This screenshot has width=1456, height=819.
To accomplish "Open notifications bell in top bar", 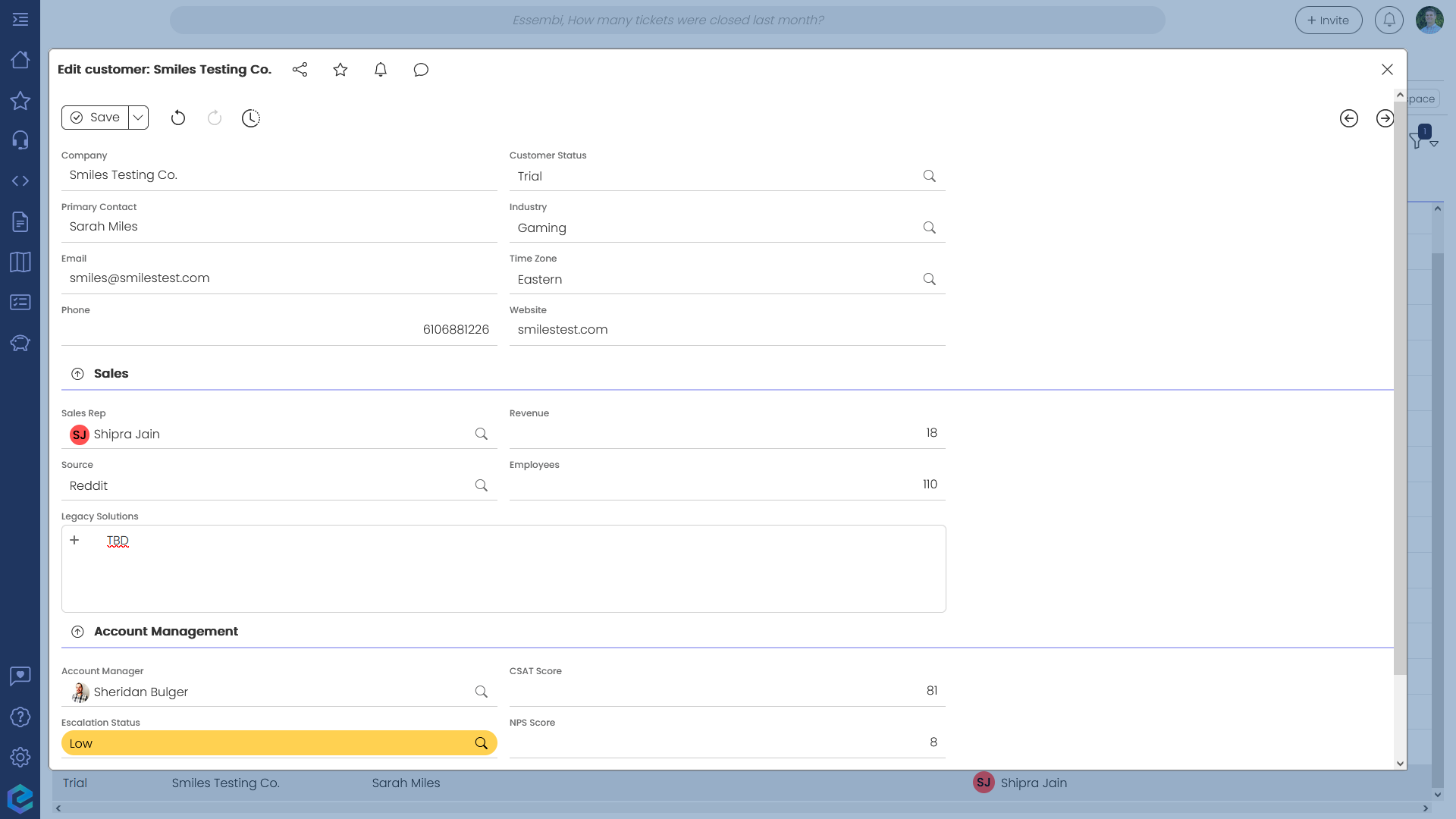I will (x=1389, y=20).
